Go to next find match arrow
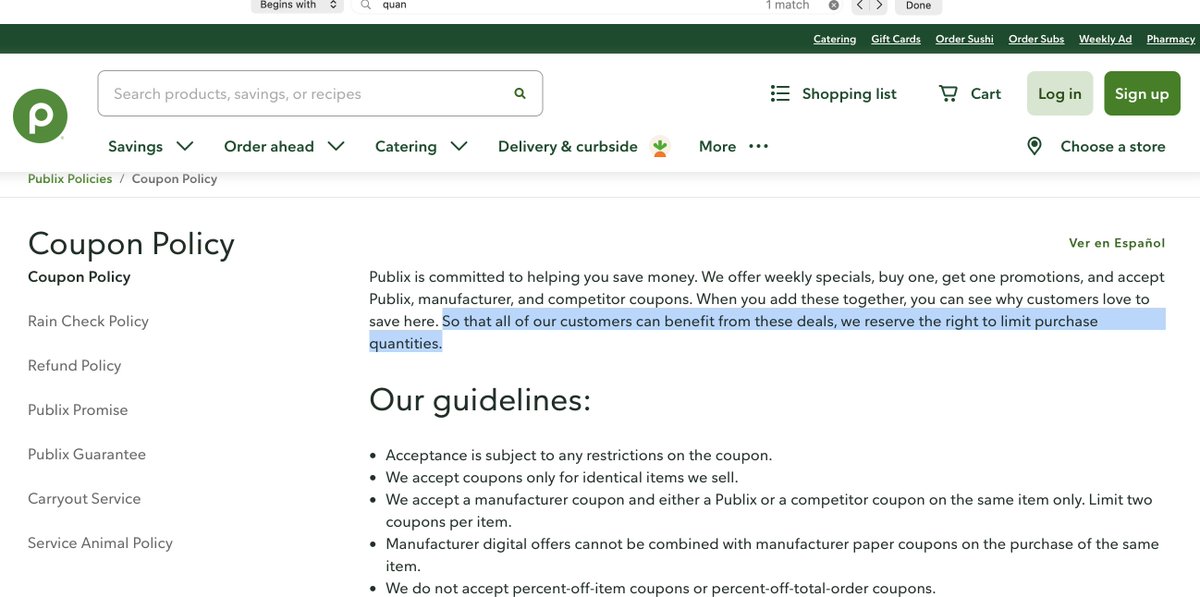 point(879,5)
